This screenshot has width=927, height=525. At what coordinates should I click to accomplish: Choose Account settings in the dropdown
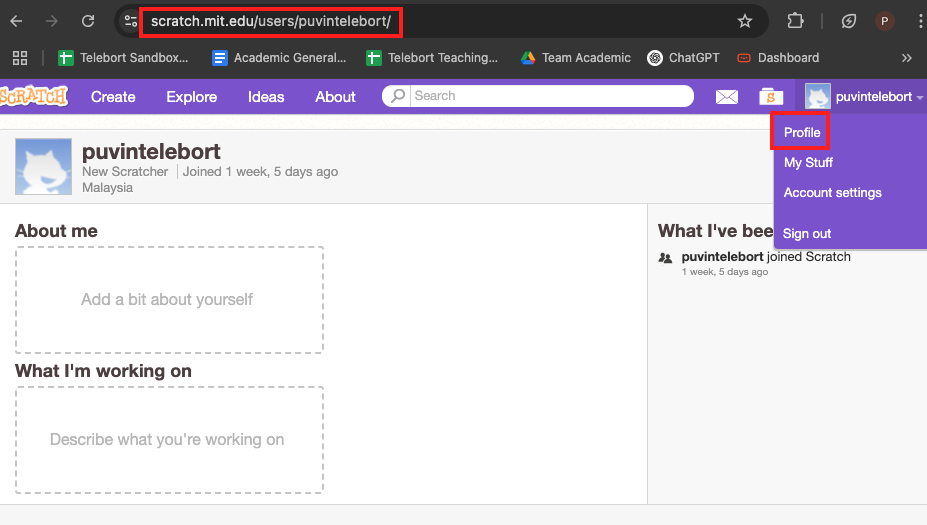(832, 193)
